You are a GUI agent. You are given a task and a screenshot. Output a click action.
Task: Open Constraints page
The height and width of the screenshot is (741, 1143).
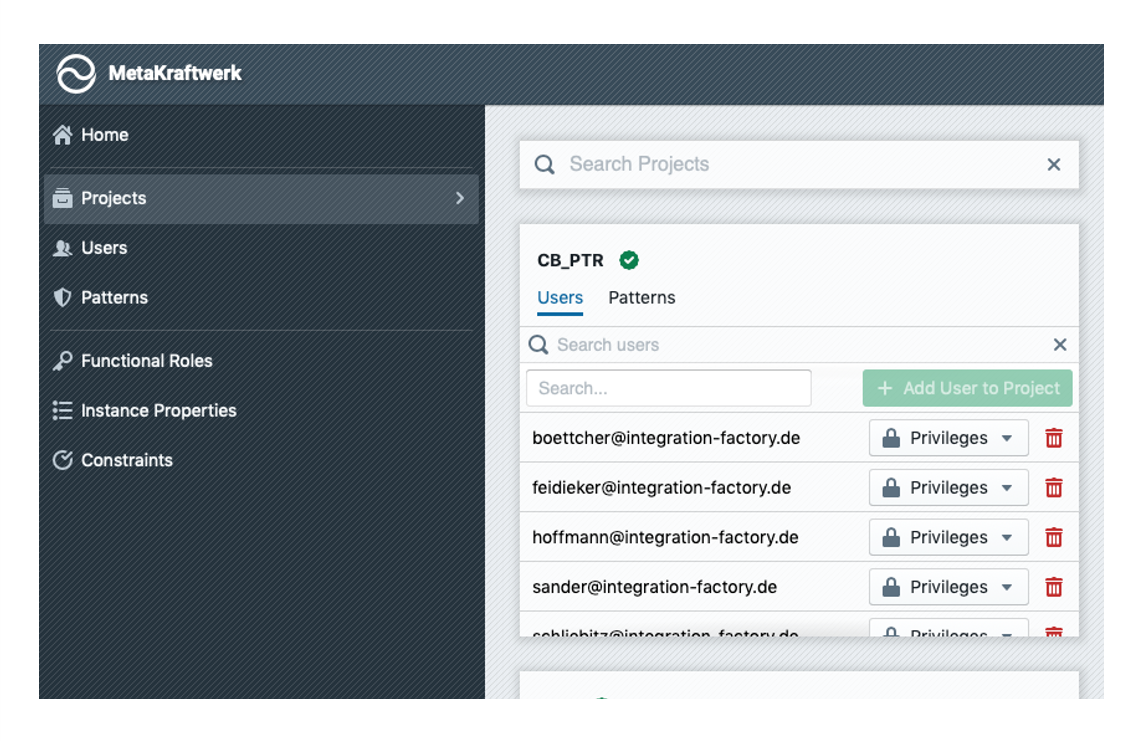tap(126, 461)
